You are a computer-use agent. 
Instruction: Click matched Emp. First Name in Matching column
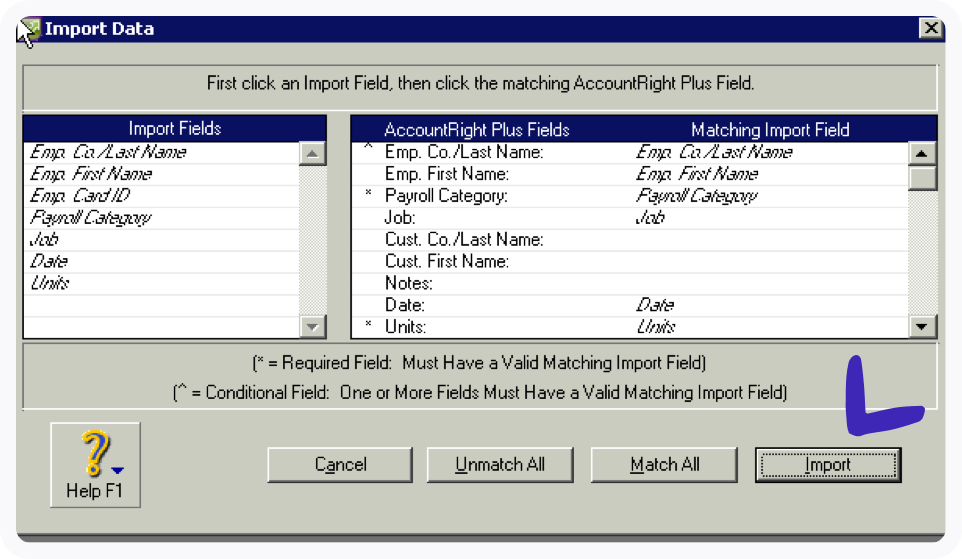coord(697,174)
